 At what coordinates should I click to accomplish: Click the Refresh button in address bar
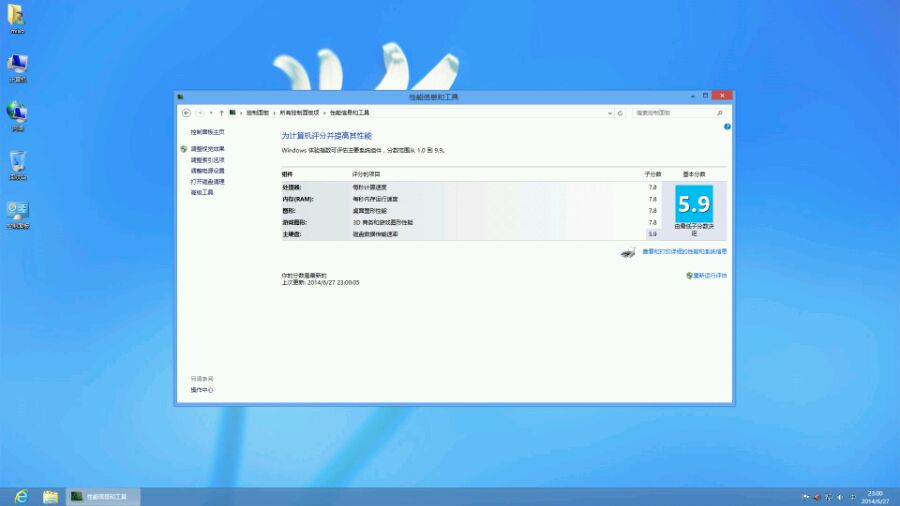[x=620, y=113]
